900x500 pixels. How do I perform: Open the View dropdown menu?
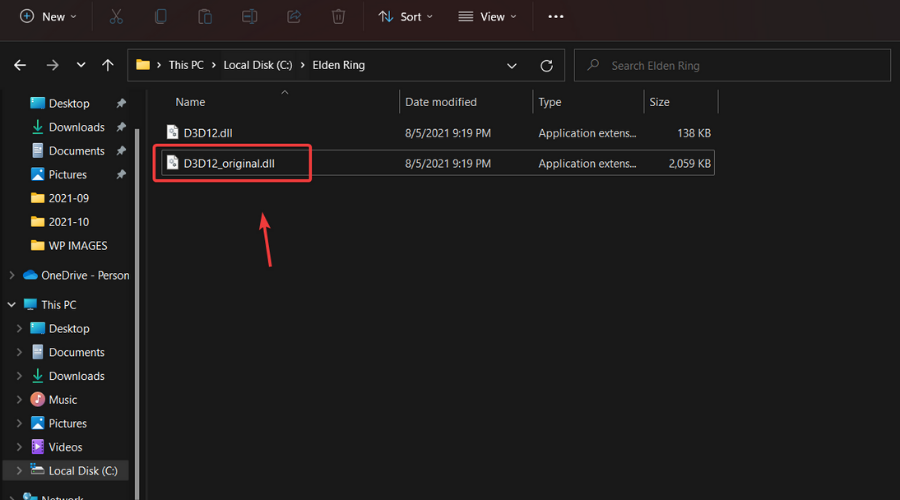tap(487, 17)
